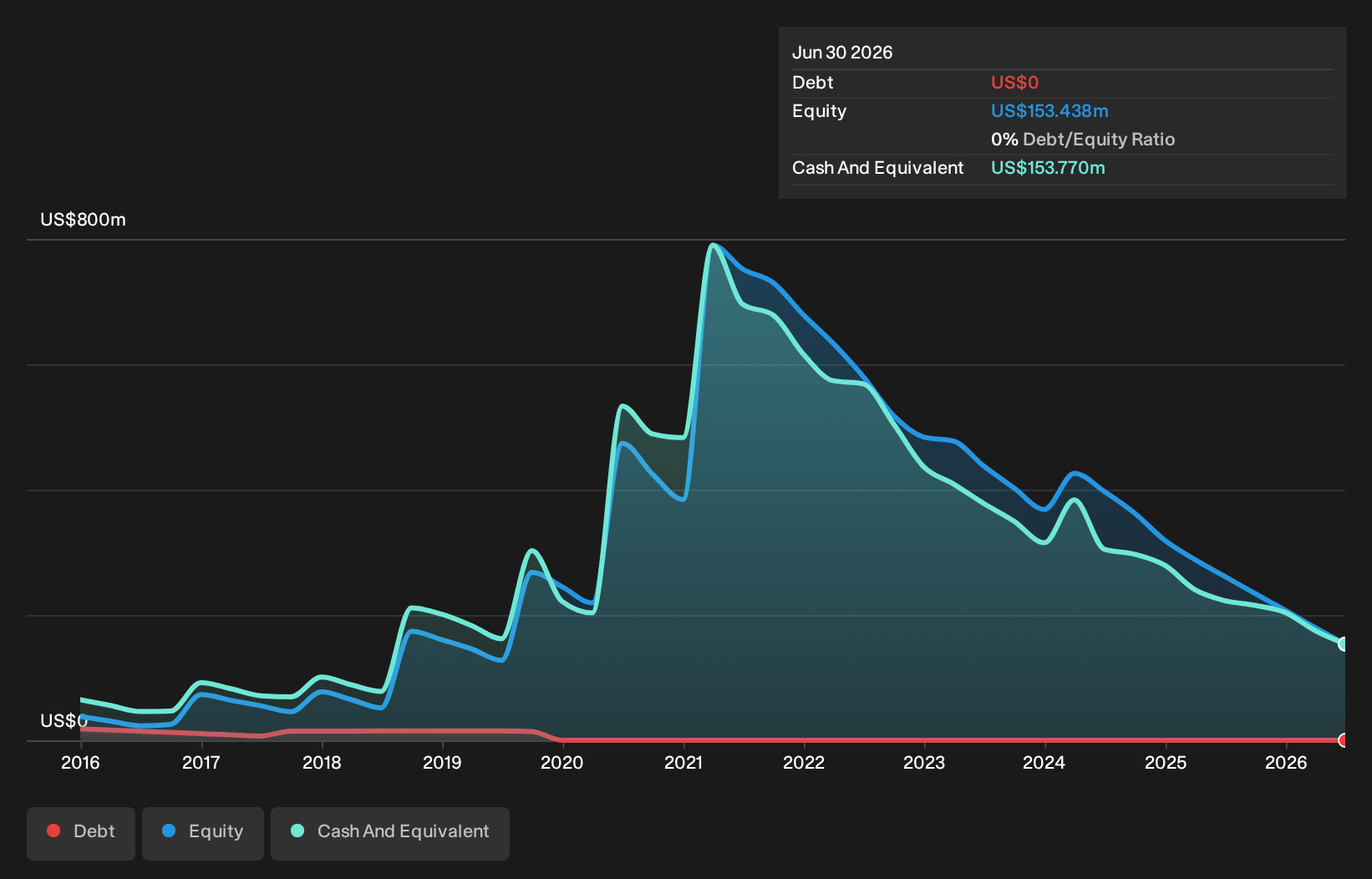Click the Equity label in tooltip

[x=819, y=111]
